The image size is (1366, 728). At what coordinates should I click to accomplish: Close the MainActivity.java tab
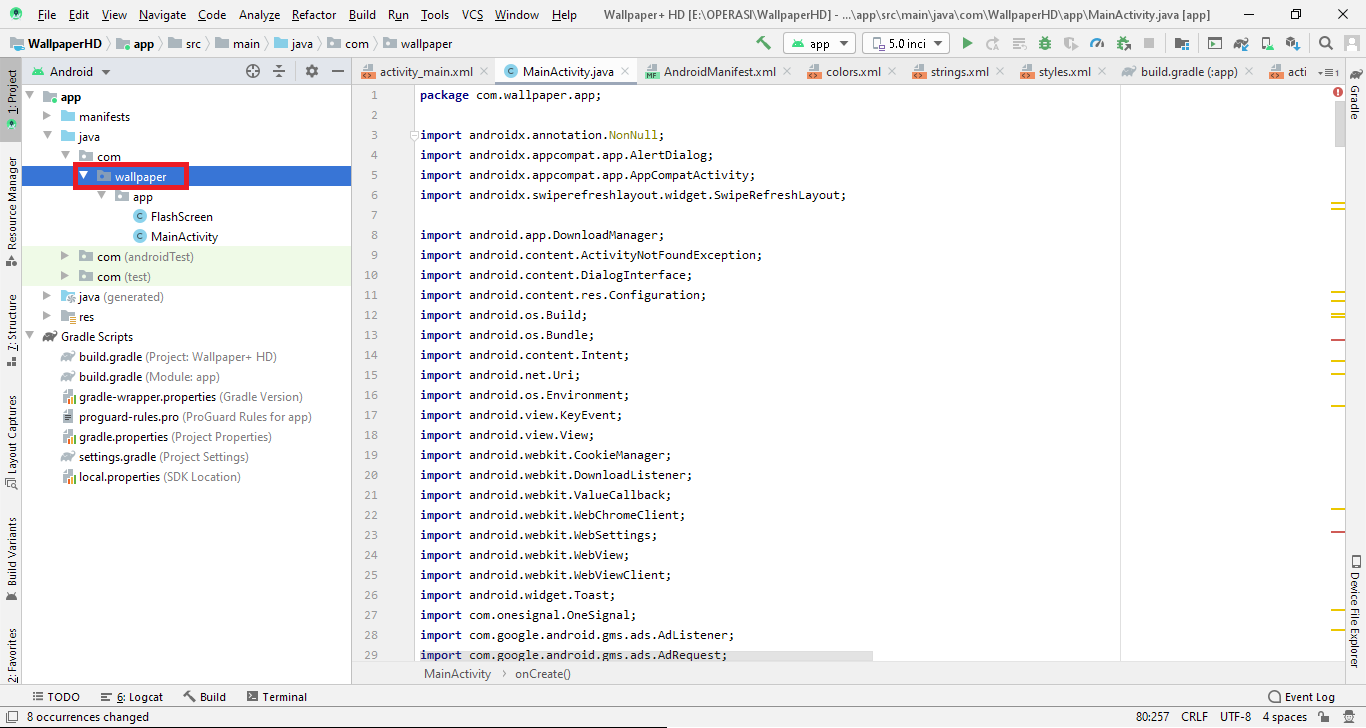pyautogui.click(x=625, y=72)
